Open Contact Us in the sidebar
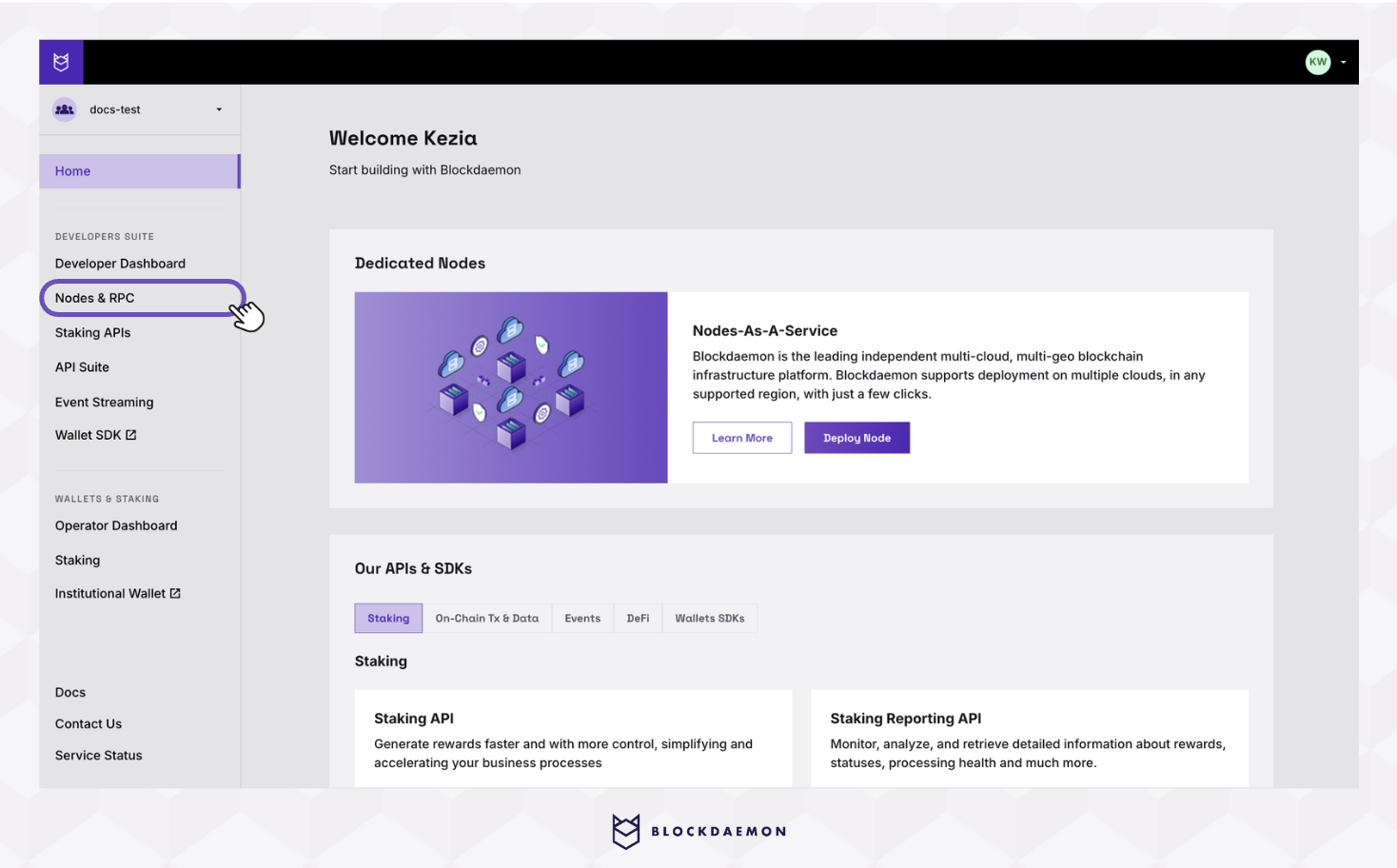 (89, 723)
